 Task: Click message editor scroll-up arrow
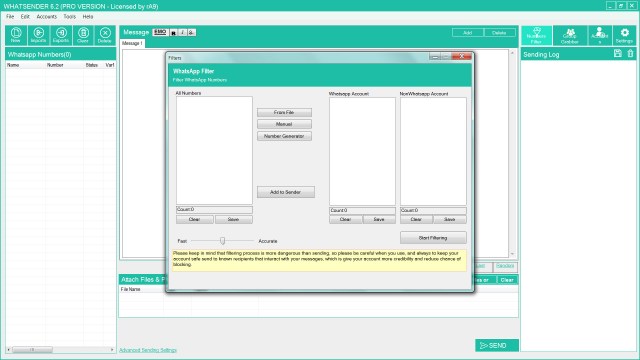coord(513,53)
